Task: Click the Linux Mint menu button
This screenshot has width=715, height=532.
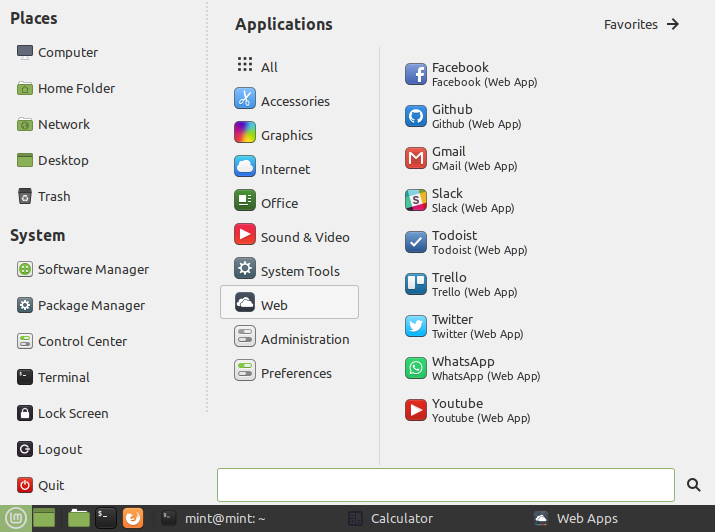Action: [16, 518]
